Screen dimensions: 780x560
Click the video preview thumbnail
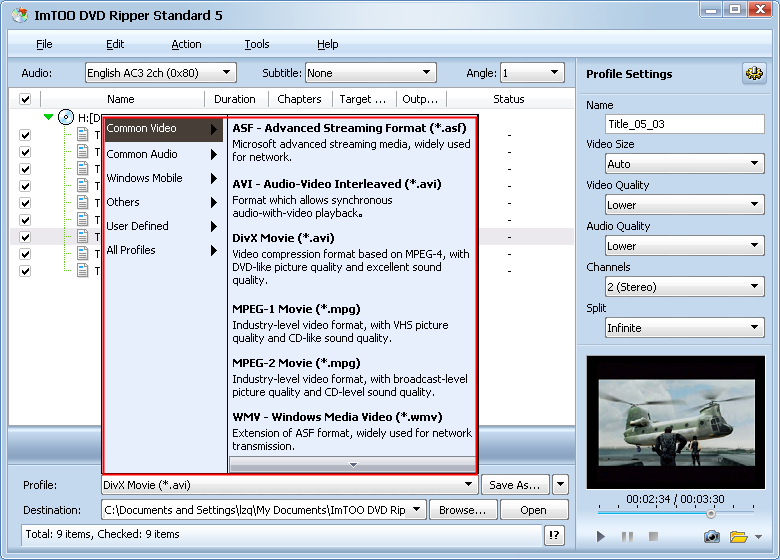(x=676, y=422)
